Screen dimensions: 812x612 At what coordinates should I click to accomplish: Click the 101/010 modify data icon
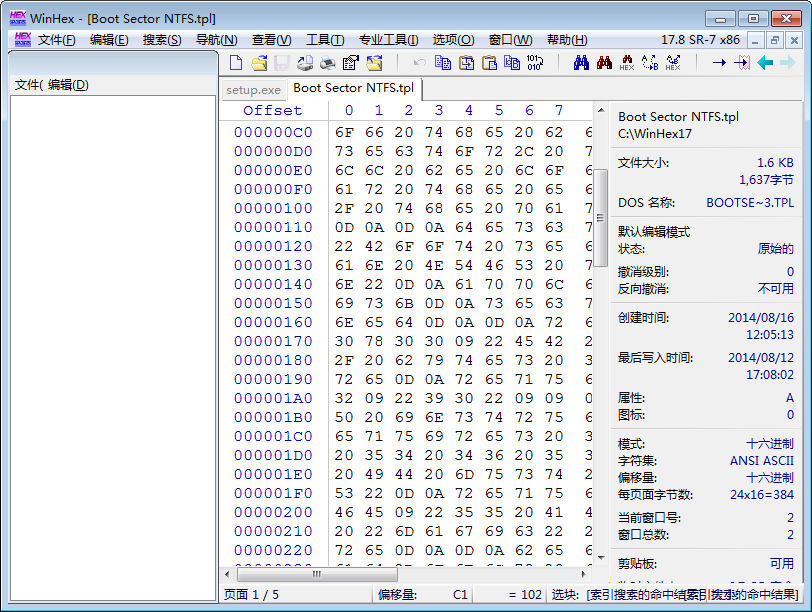(x=534, y=63)
